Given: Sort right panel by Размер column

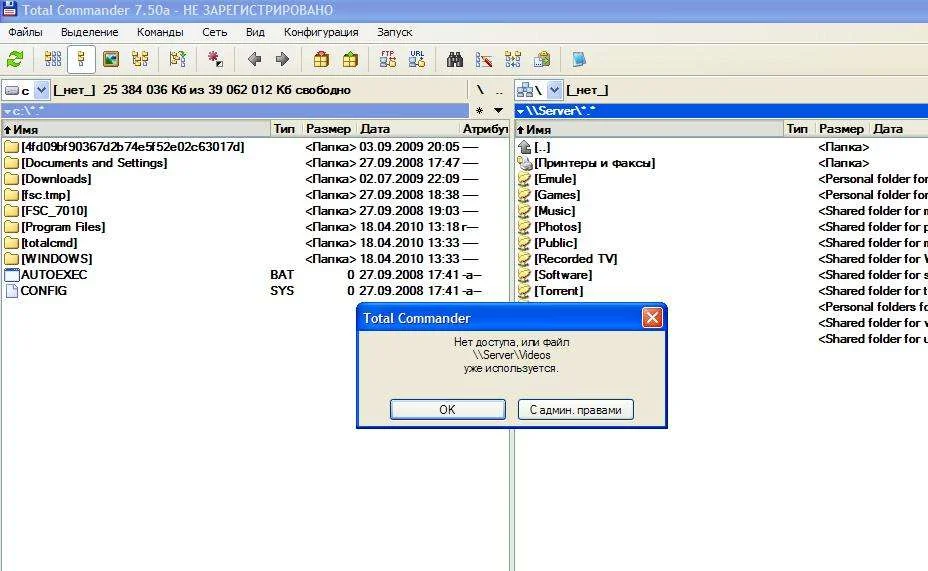Looking at the screenshot, I should 842,129.
